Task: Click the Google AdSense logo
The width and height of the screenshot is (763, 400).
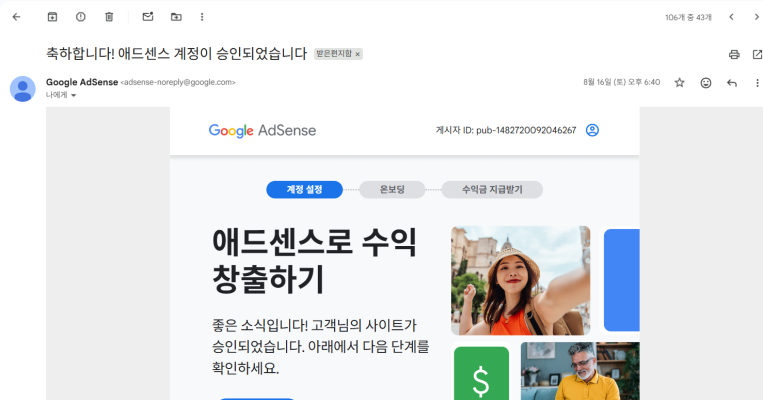Action: tap(262, 130)
